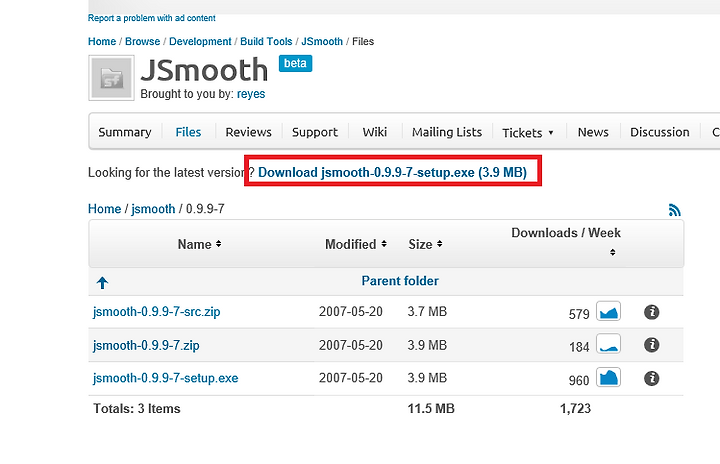Go to the Mailing Lists tab
The width and height of the screenshot is (720, 464).
(x=447, y=132)
